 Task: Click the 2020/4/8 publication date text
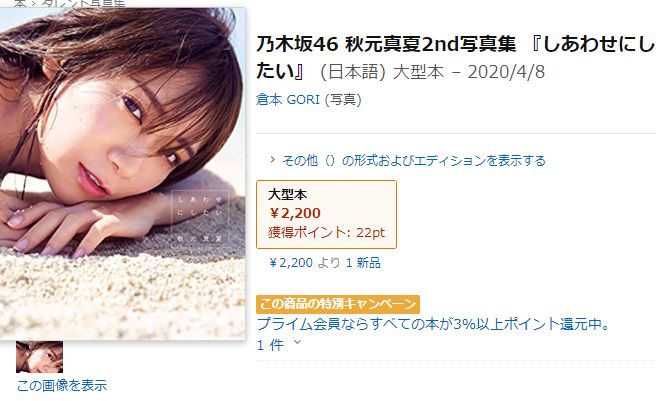[506, 72]
